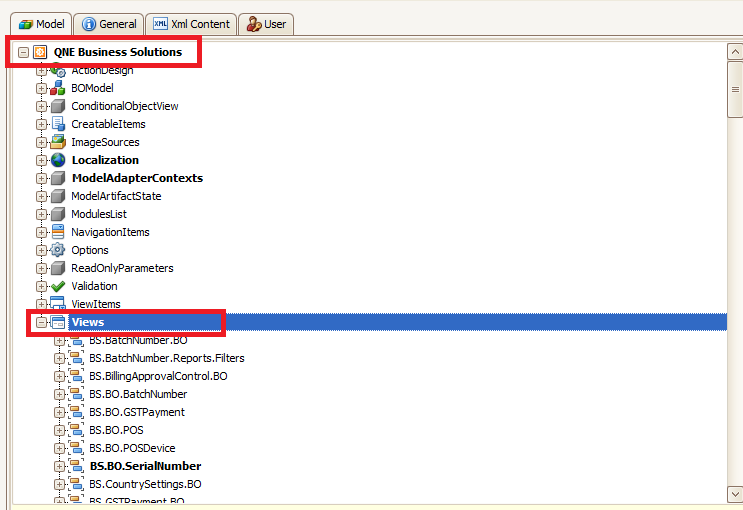Select the CreatableItems tree item

[108, 124]
